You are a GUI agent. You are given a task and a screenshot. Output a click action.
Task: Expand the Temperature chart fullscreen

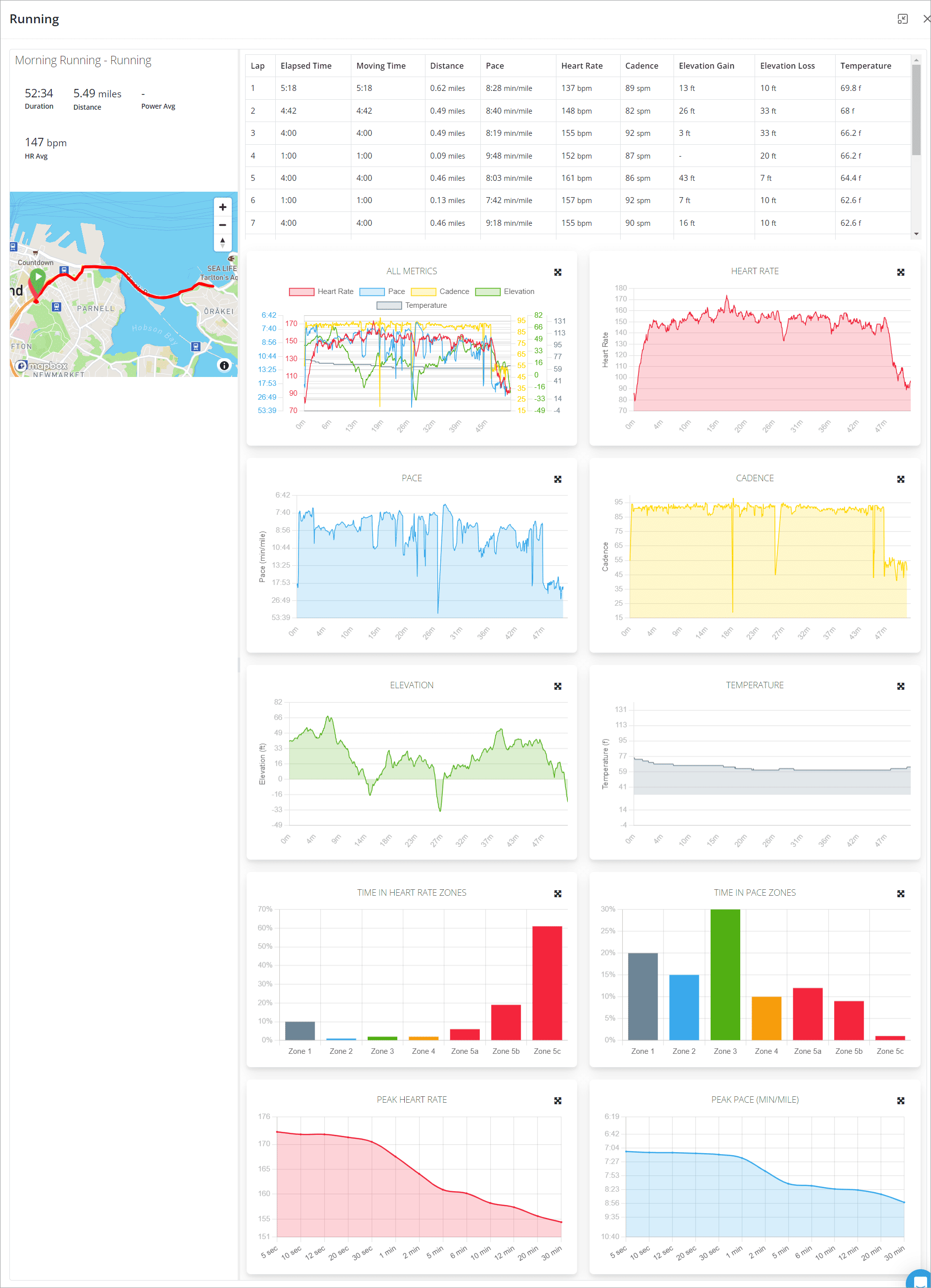[x=900, y=686]
